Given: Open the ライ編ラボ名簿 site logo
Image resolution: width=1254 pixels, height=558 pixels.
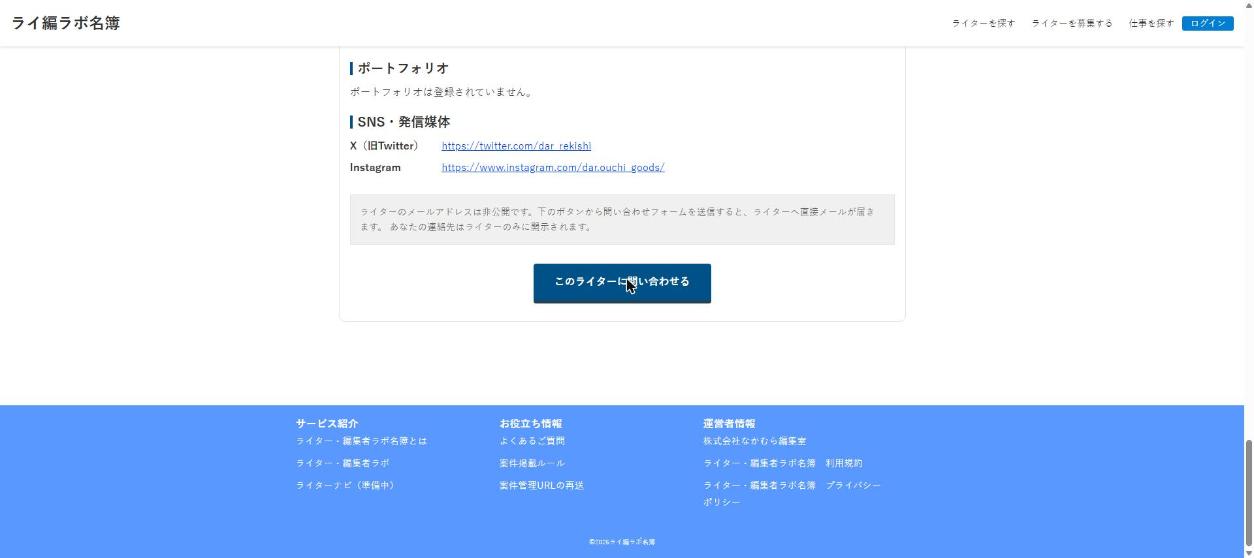Looking at the screenshot, I should [x=66, y=23].
